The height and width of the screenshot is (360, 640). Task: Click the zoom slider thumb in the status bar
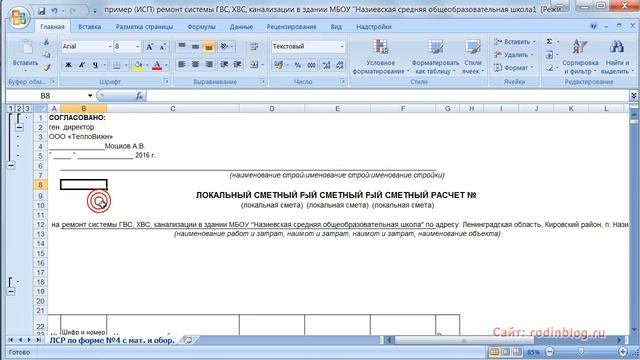click(581, 351)
